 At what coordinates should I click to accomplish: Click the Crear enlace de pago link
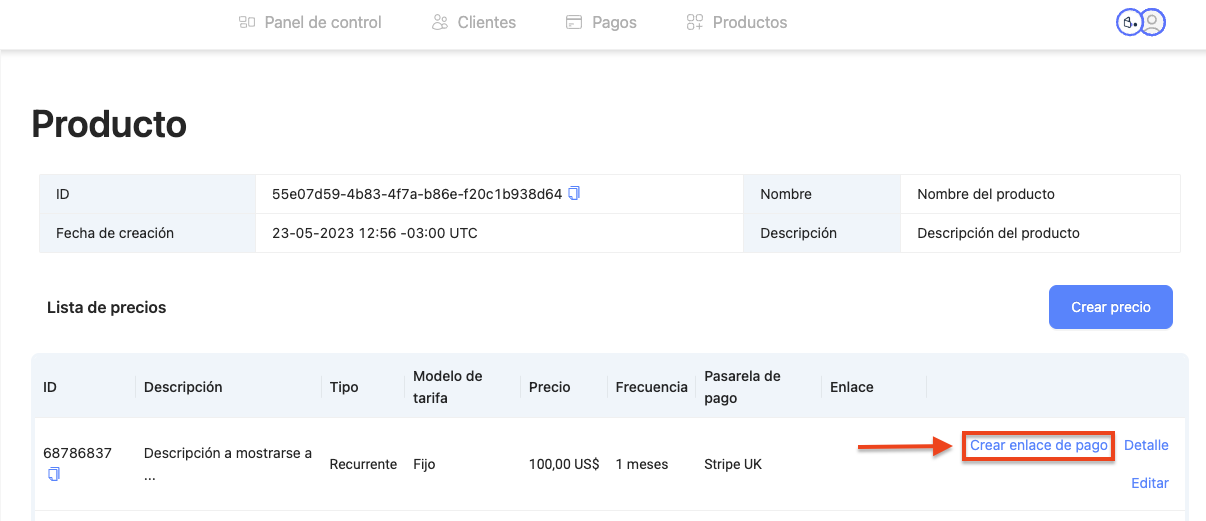click(x=1039, y=445)
